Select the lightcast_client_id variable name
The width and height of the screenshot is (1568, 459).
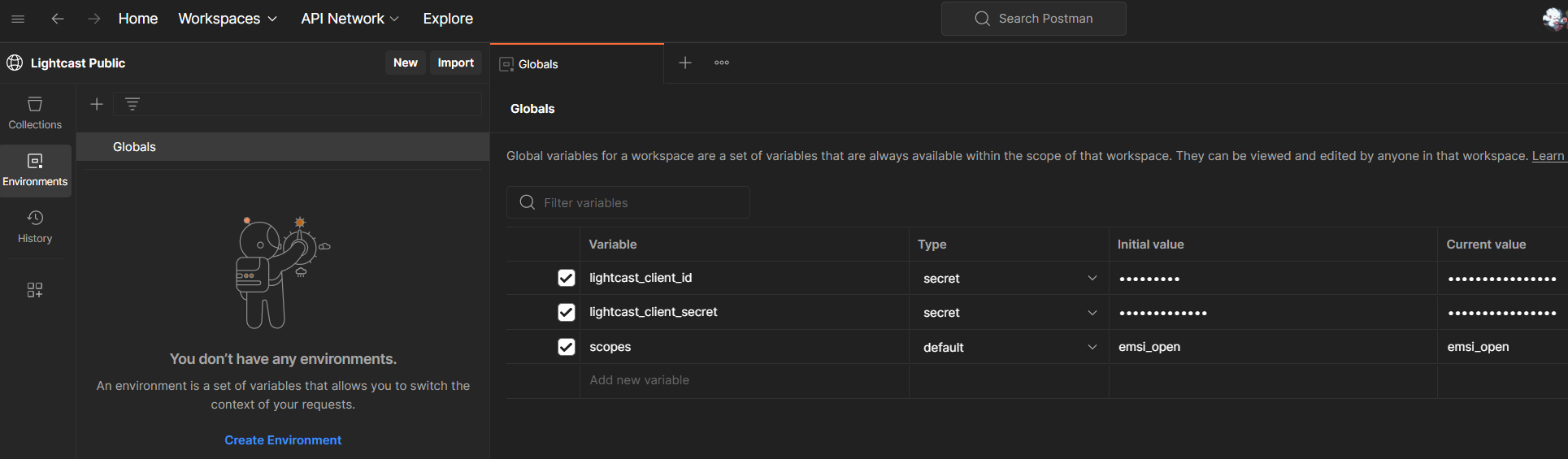641,278
